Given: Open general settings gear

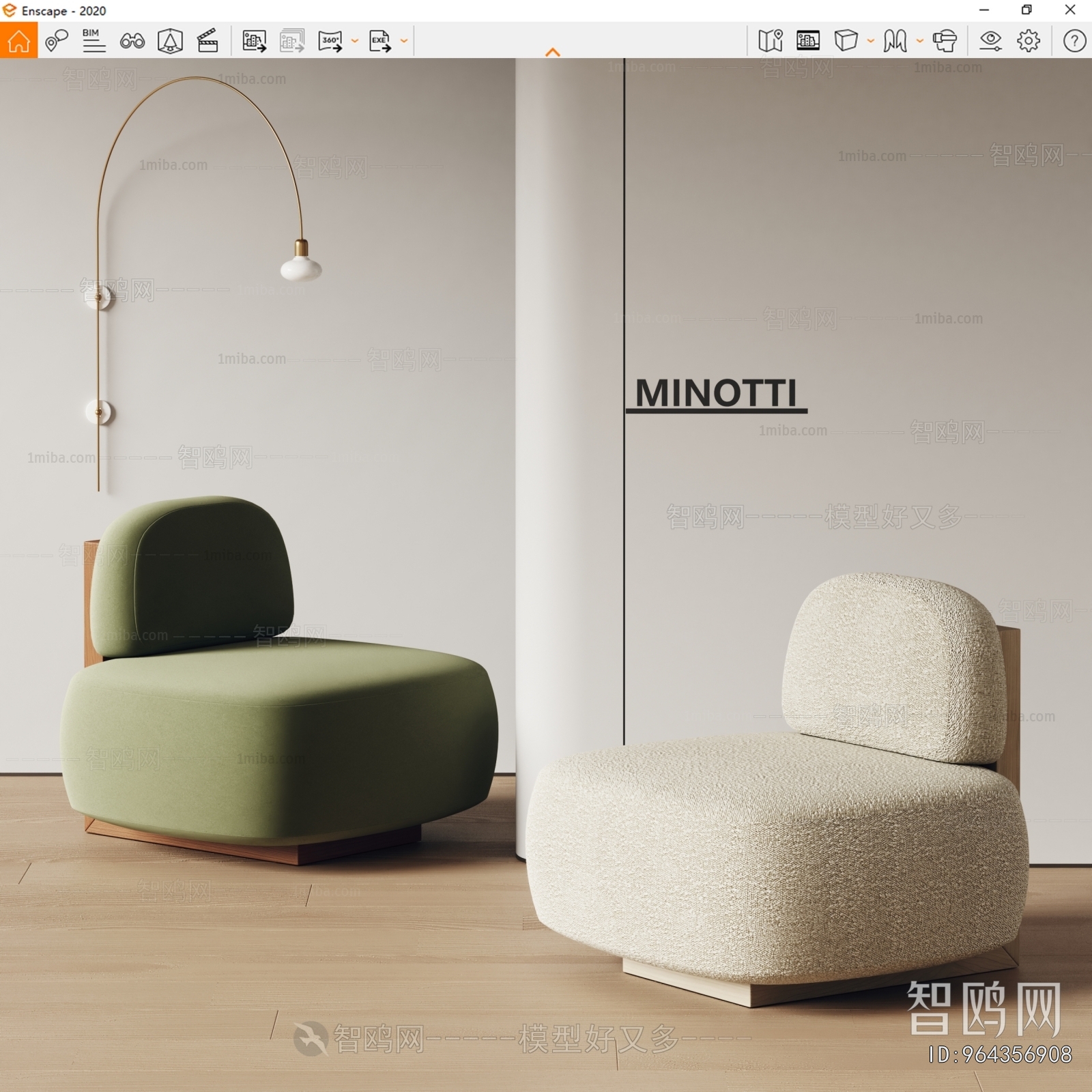Looking at the screenshot, I should tap(1029, 41).
